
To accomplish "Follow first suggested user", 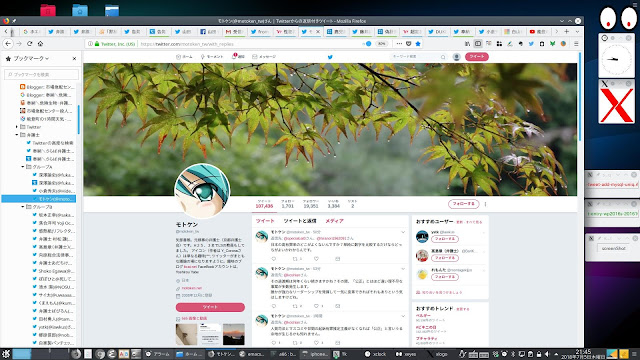I will click(x=445, y=239).
